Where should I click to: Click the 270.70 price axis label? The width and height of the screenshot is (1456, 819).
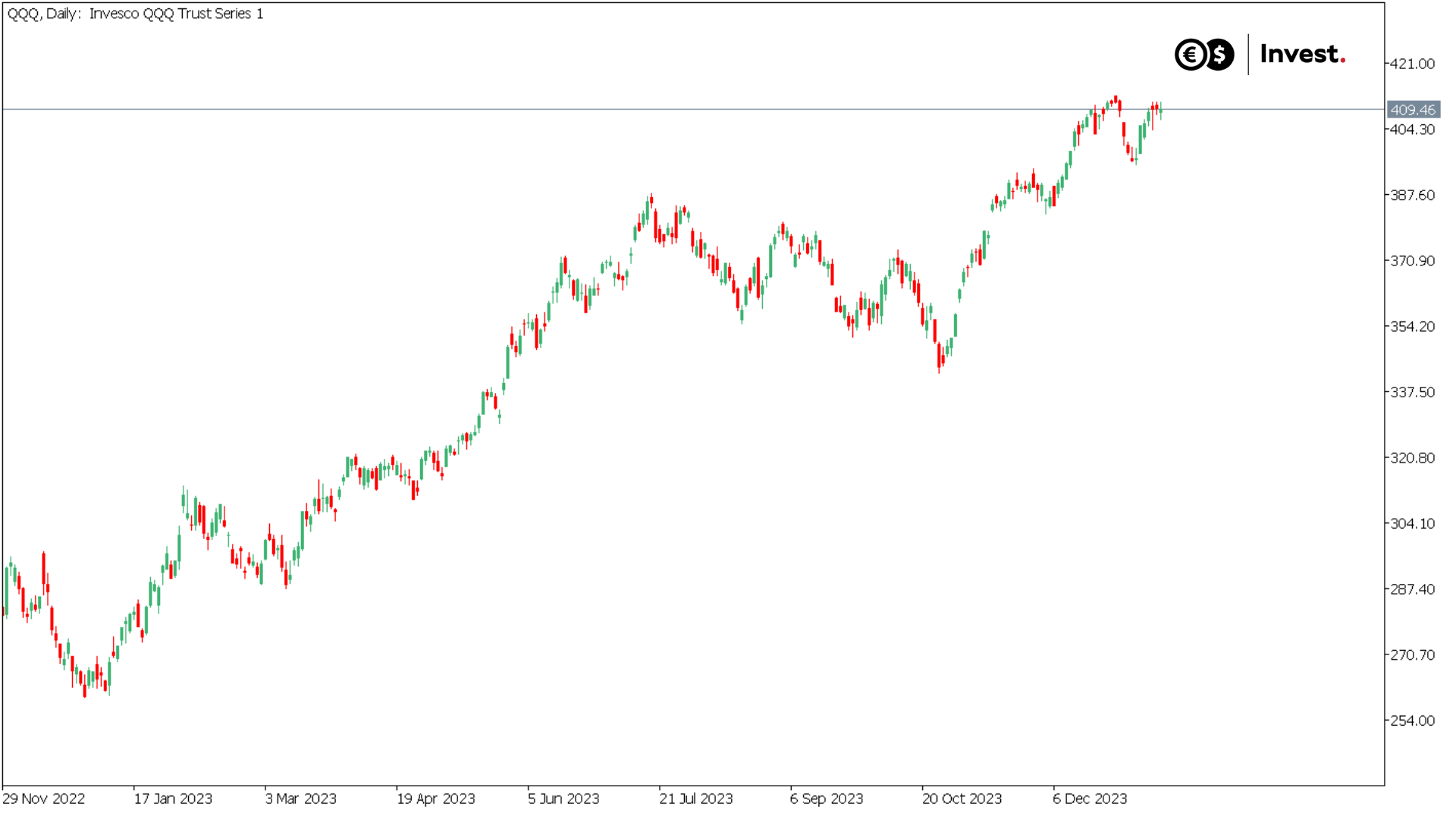(1412, 655)
